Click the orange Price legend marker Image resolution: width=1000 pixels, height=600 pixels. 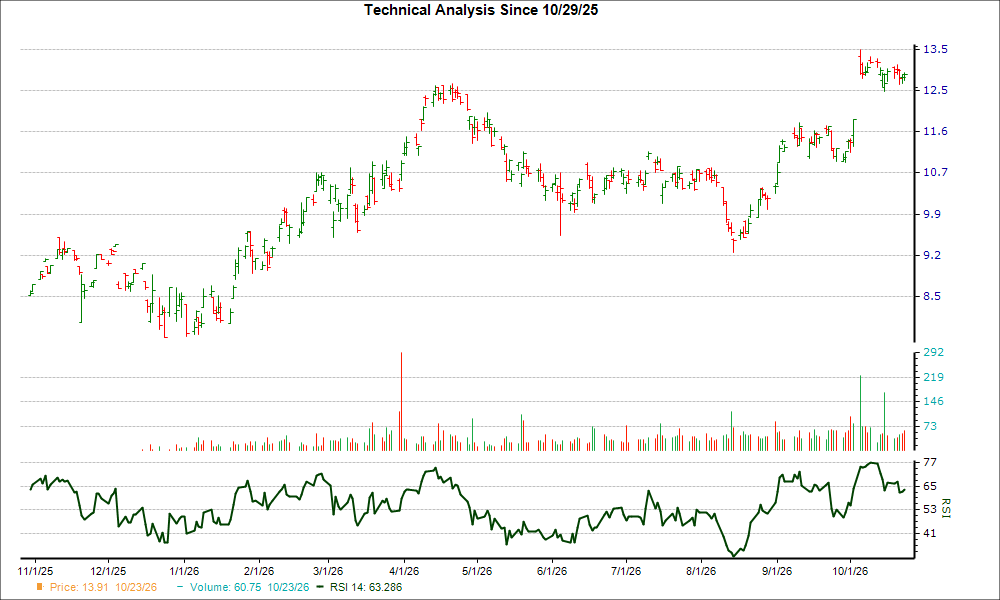[40, 587]
